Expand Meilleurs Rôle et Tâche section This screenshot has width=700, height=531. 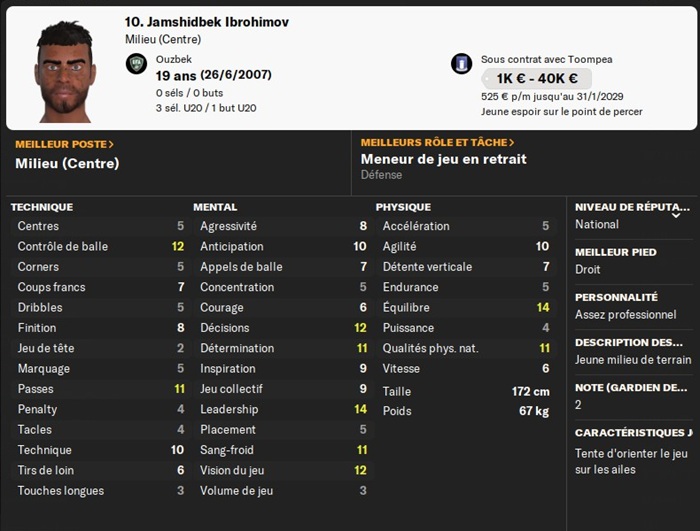coord(512,143)
